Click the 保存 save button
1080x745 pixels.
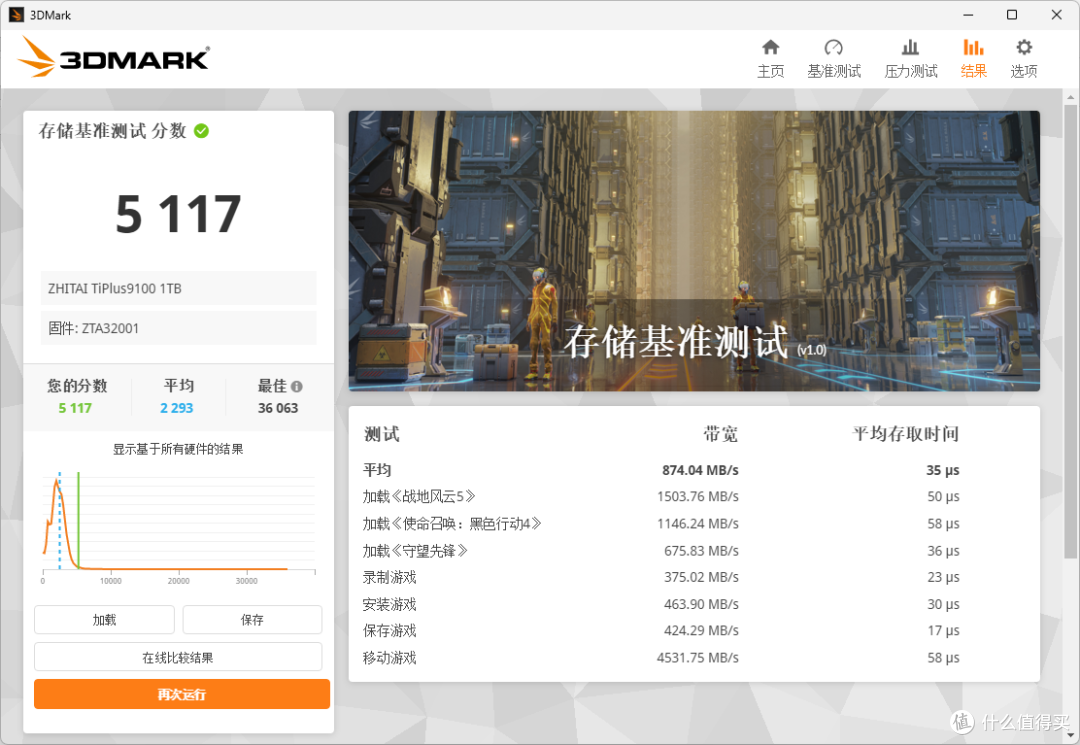(252, 620)
